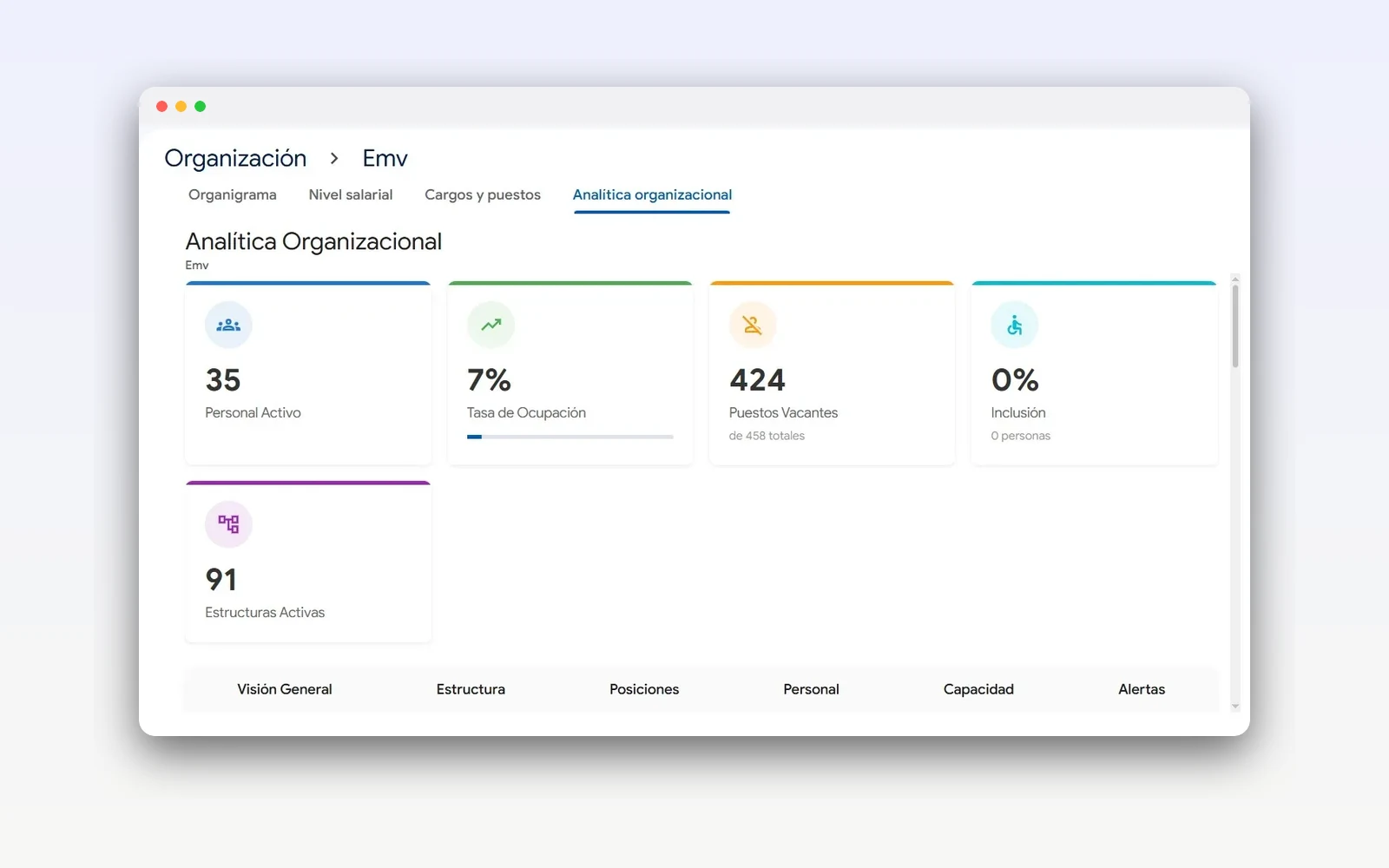Click the breadcrumb chevron after Organización
This screenshot has width=1389, height=868.
point(334,158)
